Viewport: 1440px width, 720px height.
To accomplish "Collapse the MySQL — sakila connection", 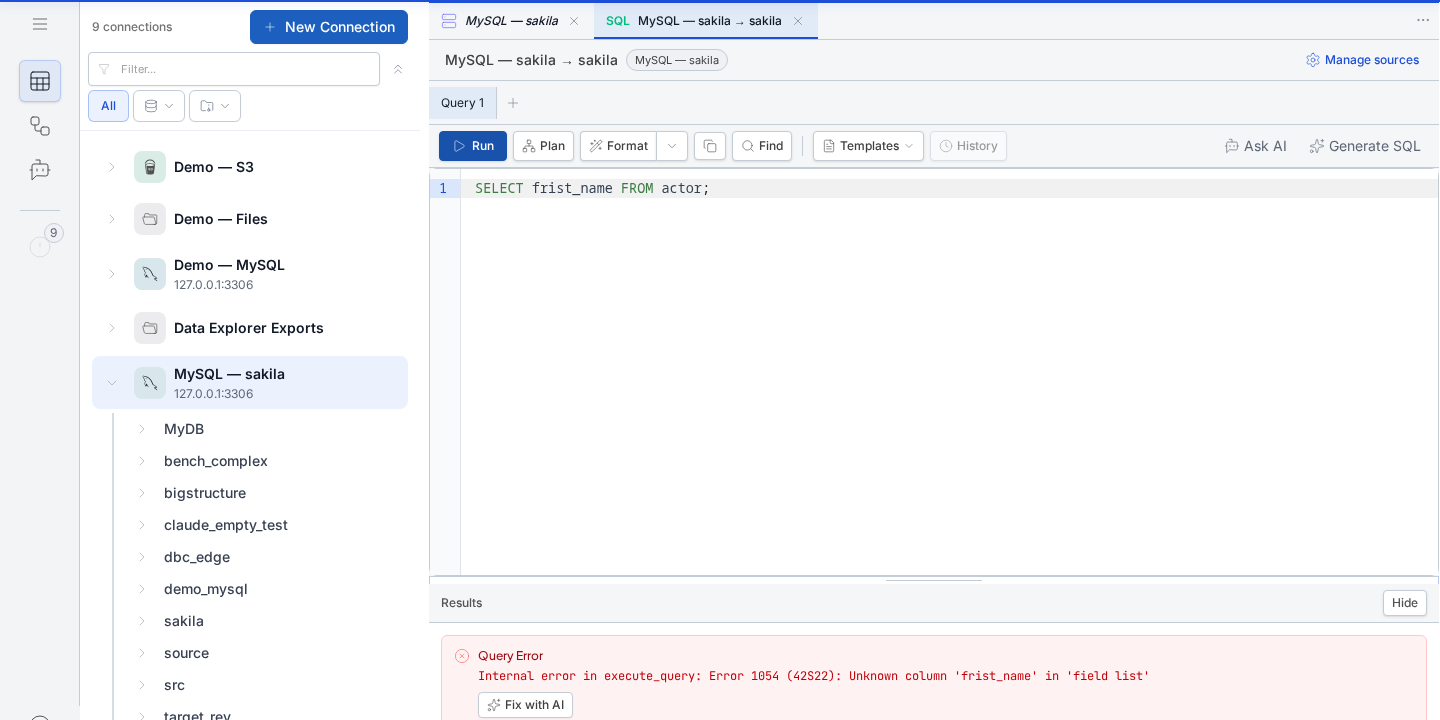I will [112, 383].
